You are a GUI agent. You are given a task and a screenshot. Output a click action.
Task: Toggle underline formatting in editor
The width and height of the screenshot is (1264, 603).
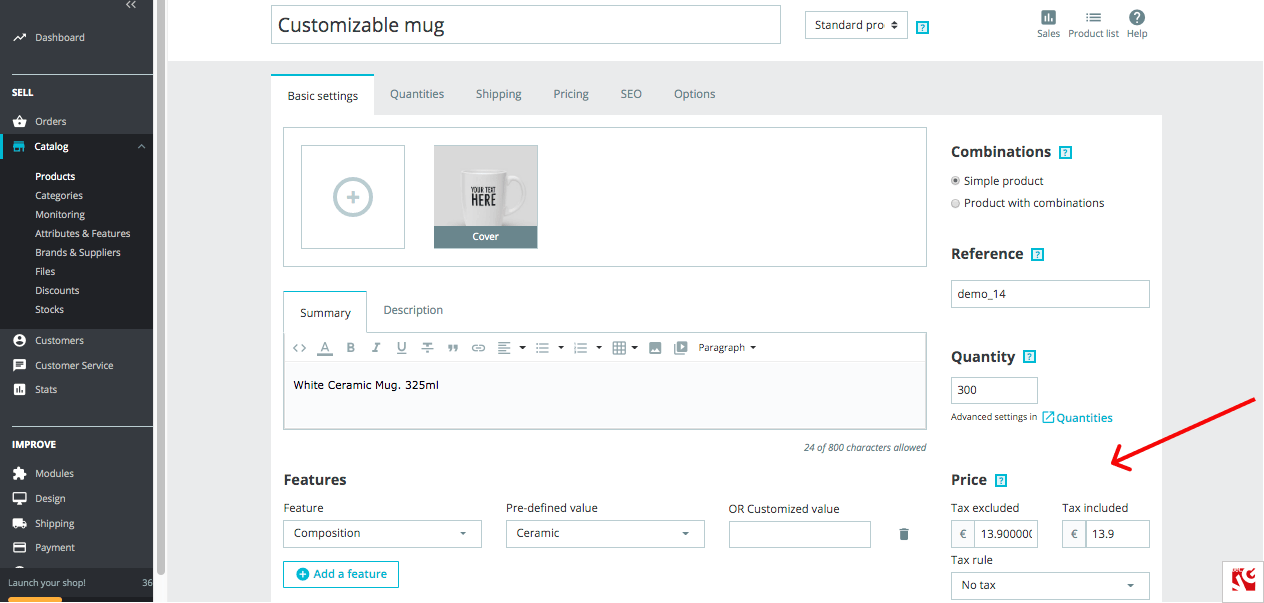[401, 348]
